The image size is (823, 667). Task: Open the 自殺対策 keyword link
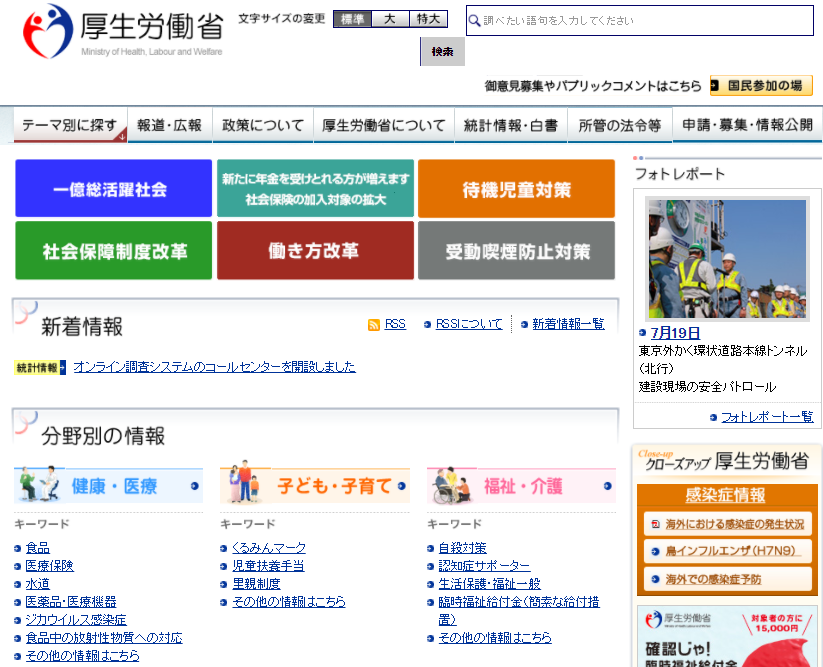point(462,548)
